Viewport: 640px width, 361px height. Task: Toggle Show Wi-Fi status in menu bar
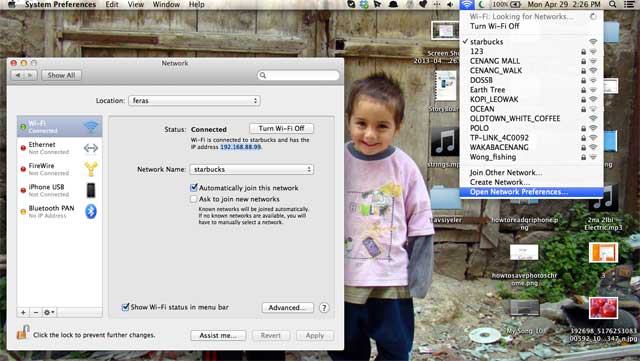point(126,307)
